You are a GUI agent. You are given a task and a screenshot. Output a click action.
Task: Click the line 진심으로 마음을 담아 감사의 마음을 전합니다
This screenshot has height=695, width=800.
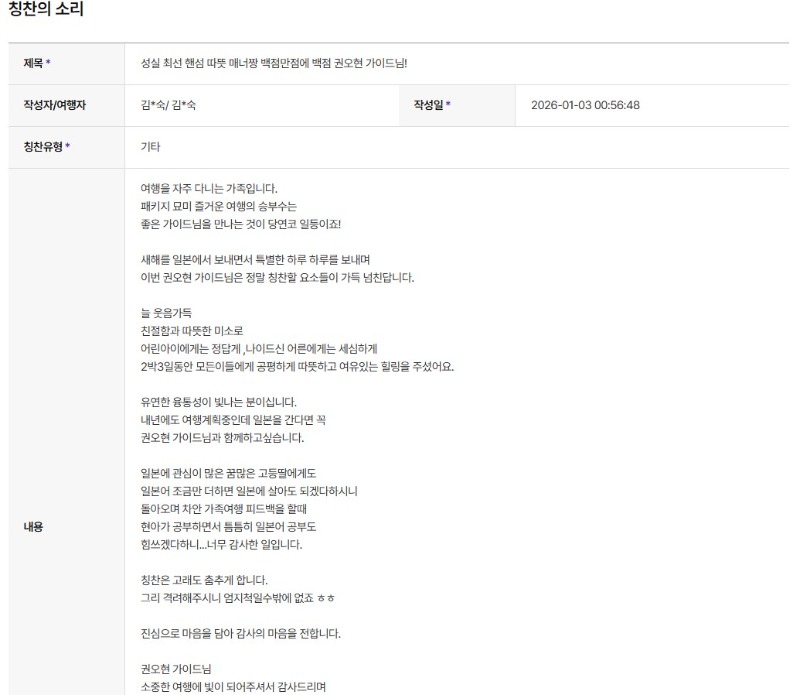(241, 634)
